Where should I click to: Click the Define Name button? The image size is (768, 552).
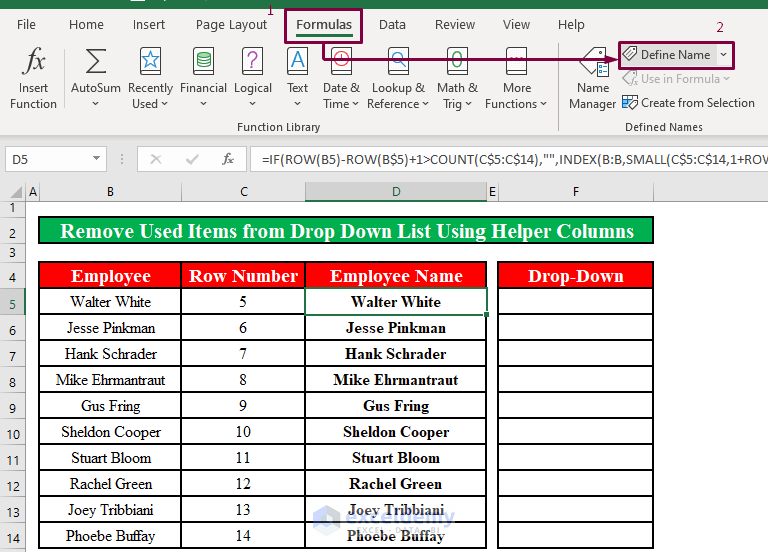(667, 54)
